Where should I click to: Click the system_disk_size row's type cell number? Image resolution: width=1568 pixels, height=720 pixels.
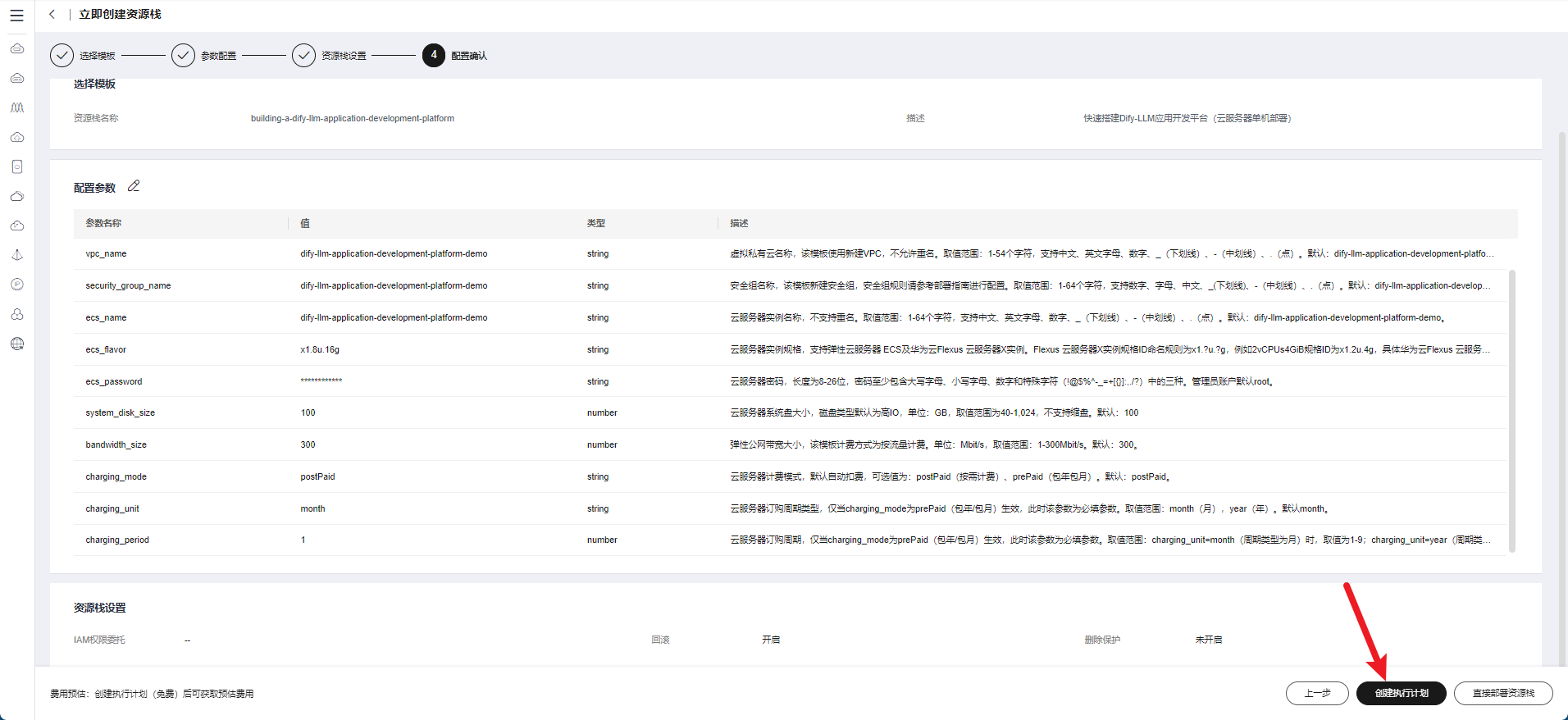coord(602,413)
